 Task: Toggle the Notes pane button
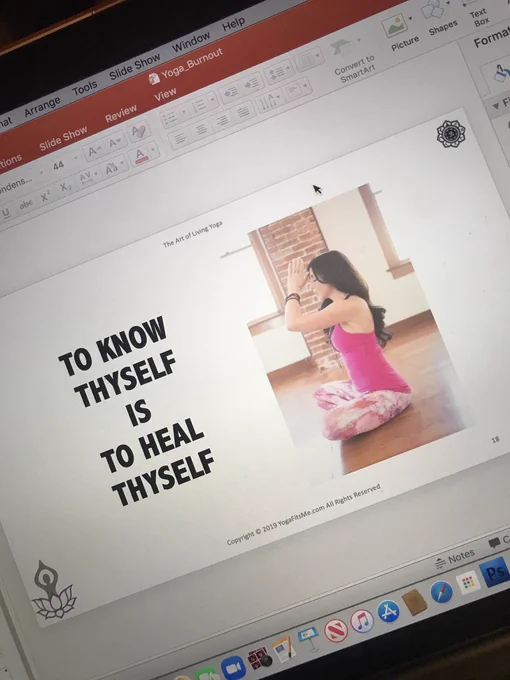coord(455,559)
